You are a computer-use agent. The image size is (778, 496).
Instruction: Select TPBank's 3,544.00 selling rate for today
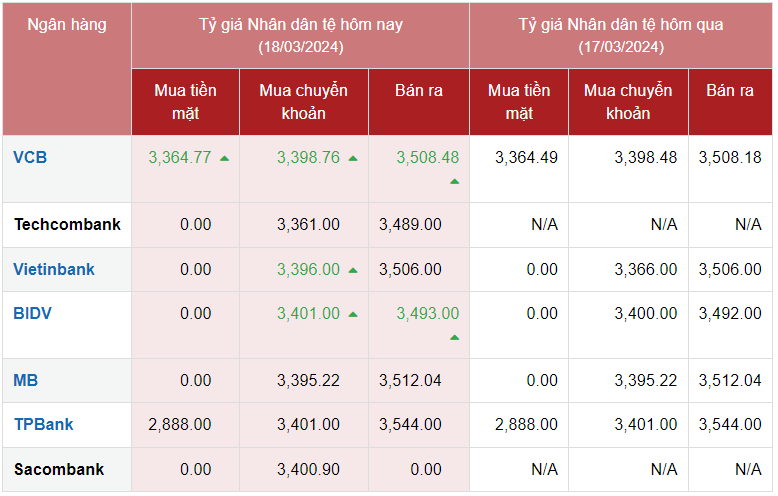coord(410,425)
